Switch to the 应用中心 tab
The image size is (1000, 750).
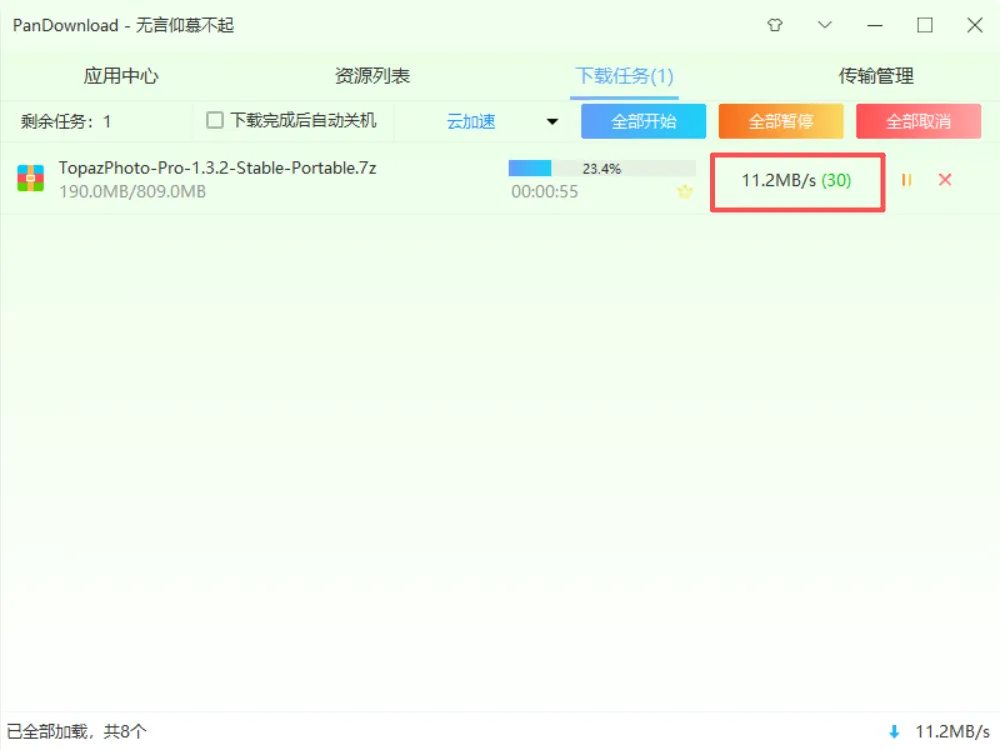click(121, 76)
